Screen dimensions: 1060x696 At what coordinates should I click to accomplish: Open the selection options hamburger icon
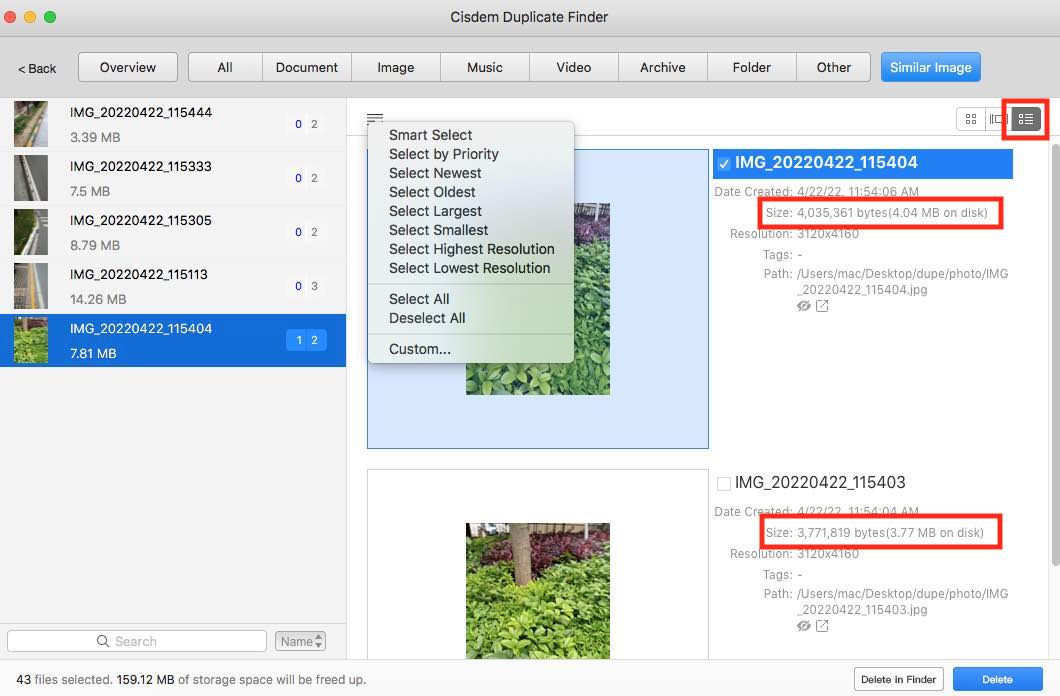(x=375, y=118)
